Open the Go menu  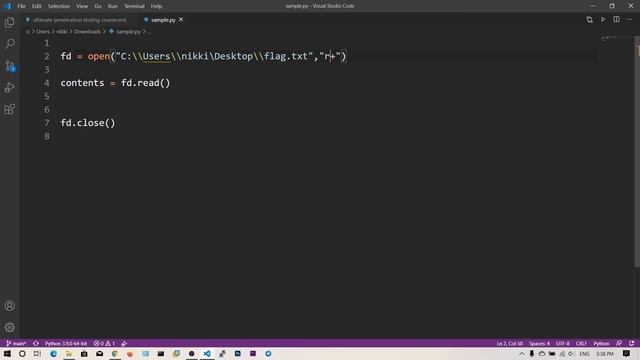(98, 6)
